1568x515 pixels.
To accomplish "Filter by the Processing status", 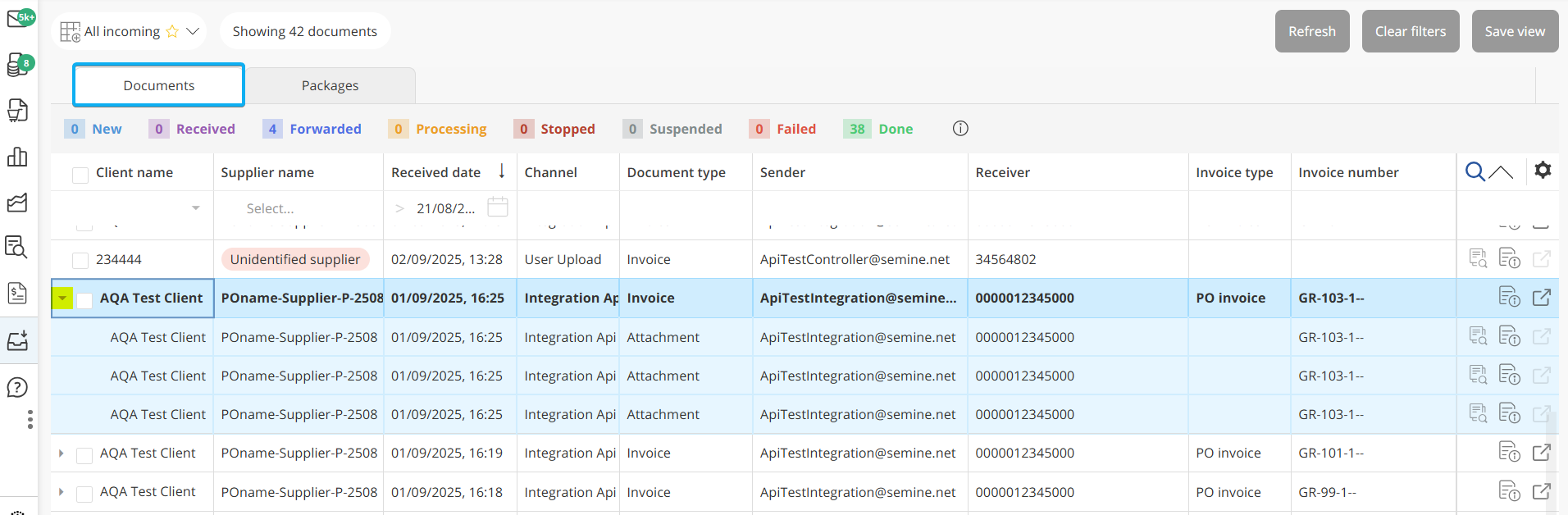I will (x=438, y=129).
